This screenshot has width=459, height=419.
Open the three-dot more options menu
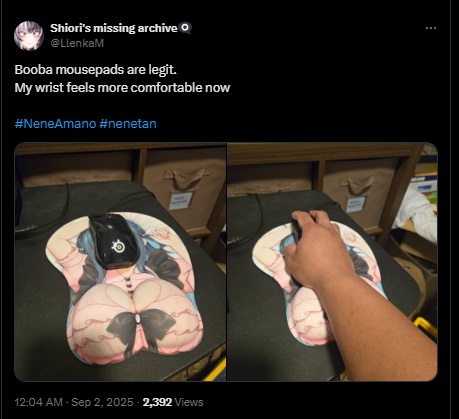[431, 28]
